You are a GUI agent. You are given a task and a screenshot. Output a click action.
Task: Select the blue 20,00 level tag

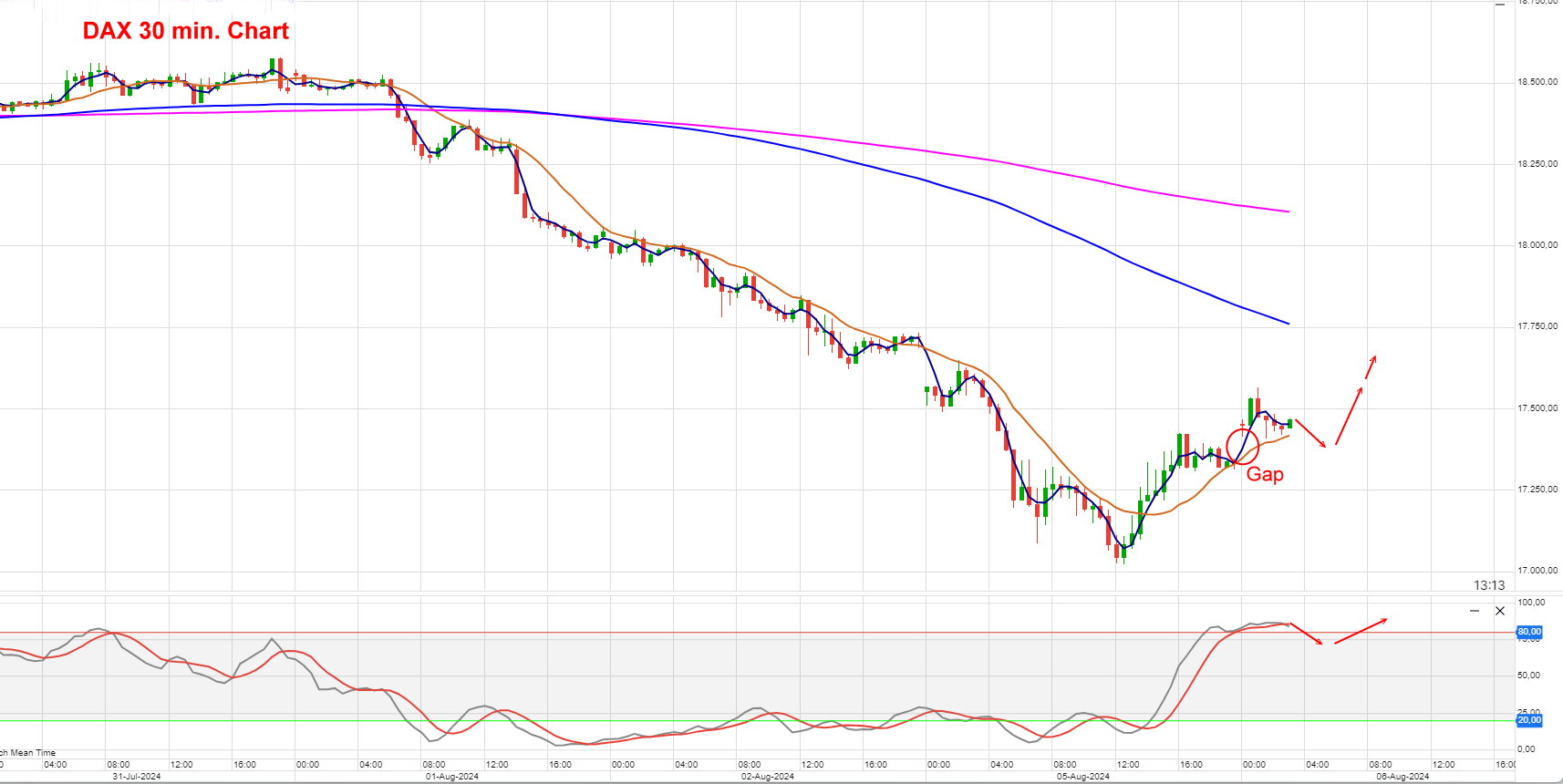pos(1529,720)
